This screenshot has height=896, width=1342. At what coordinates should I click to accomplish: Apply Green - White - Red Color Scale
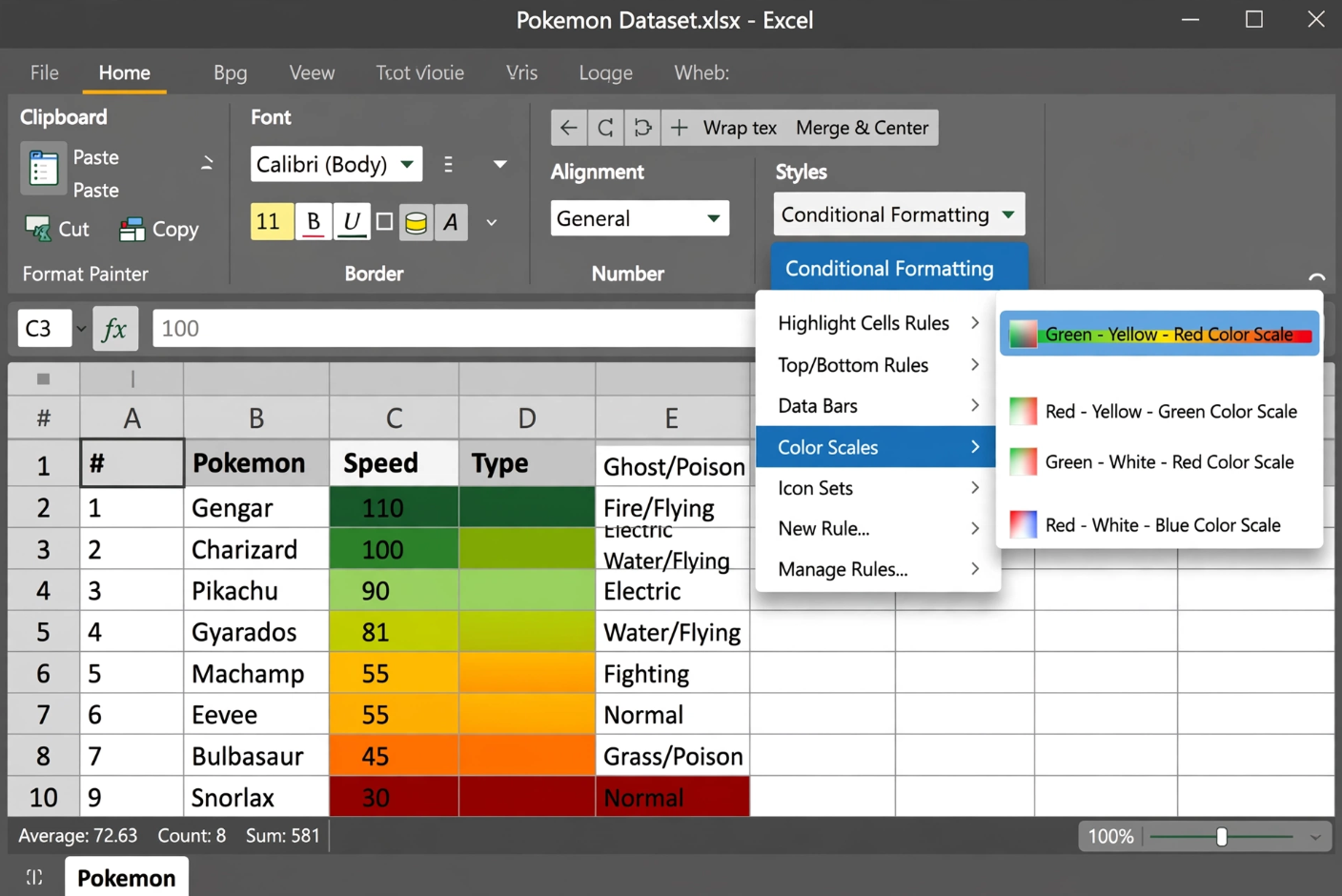click(x=1159, y=461)
